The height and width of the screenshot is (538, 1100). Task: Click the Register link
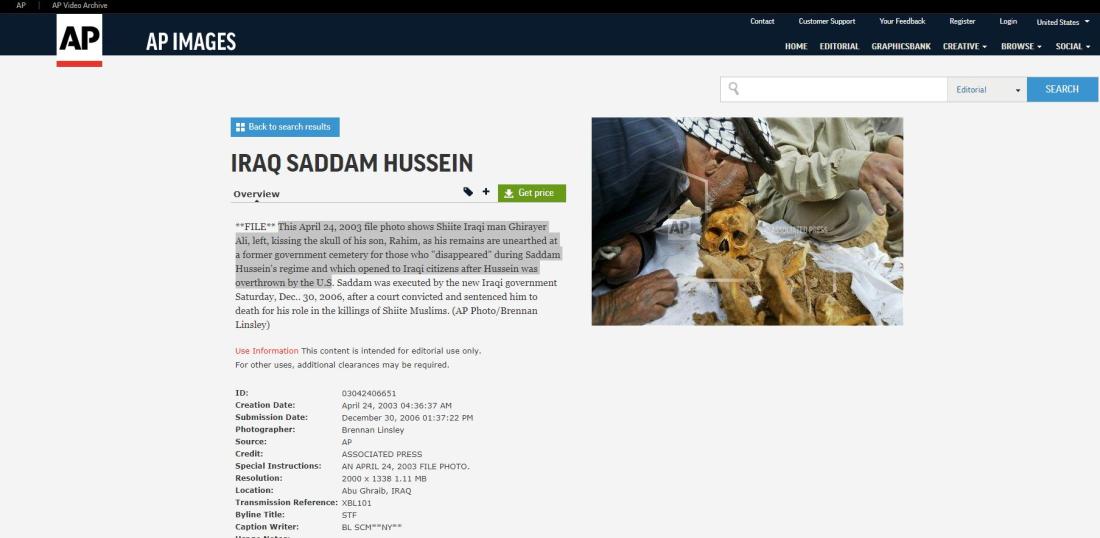[x=962, y=21]
